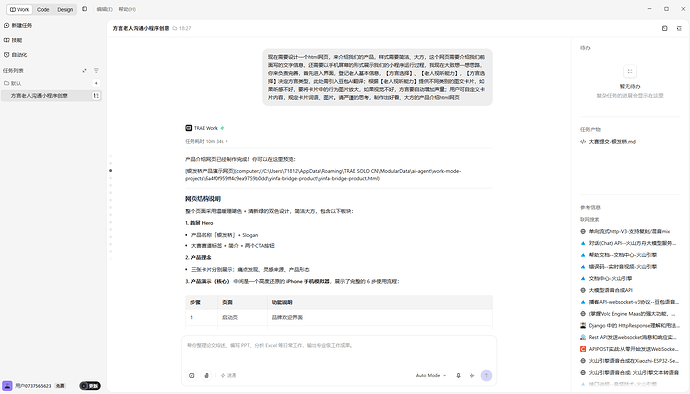Click the microphone voice input icon
The image size is (690, 394).
(x=458, y=376)
